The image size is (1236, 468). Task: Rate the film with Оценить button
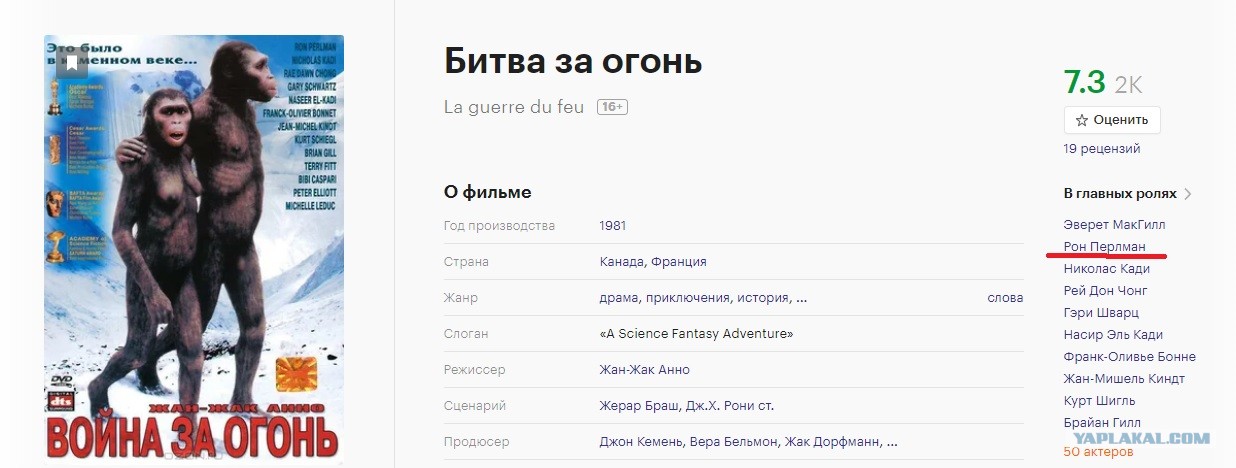point(1112,120)
